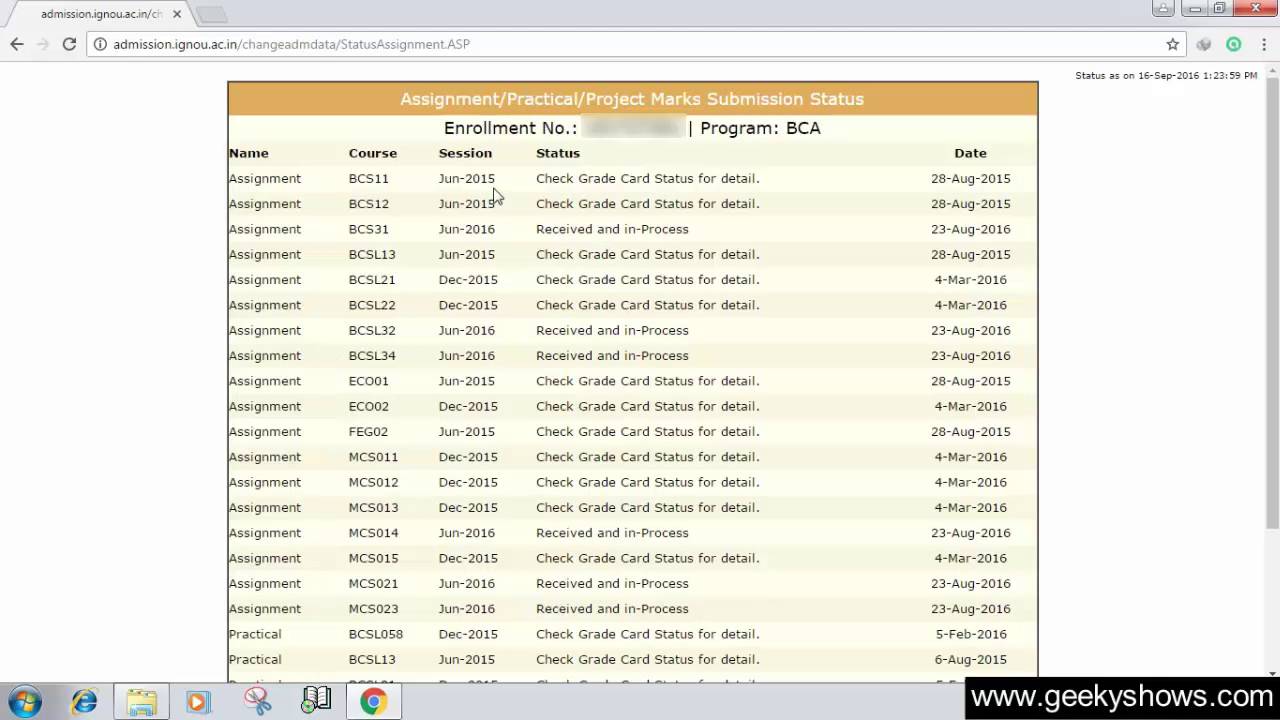Viewport: 1280px width, 720px height.
Task: Open a new browser tab
Action: click(212, 14)
